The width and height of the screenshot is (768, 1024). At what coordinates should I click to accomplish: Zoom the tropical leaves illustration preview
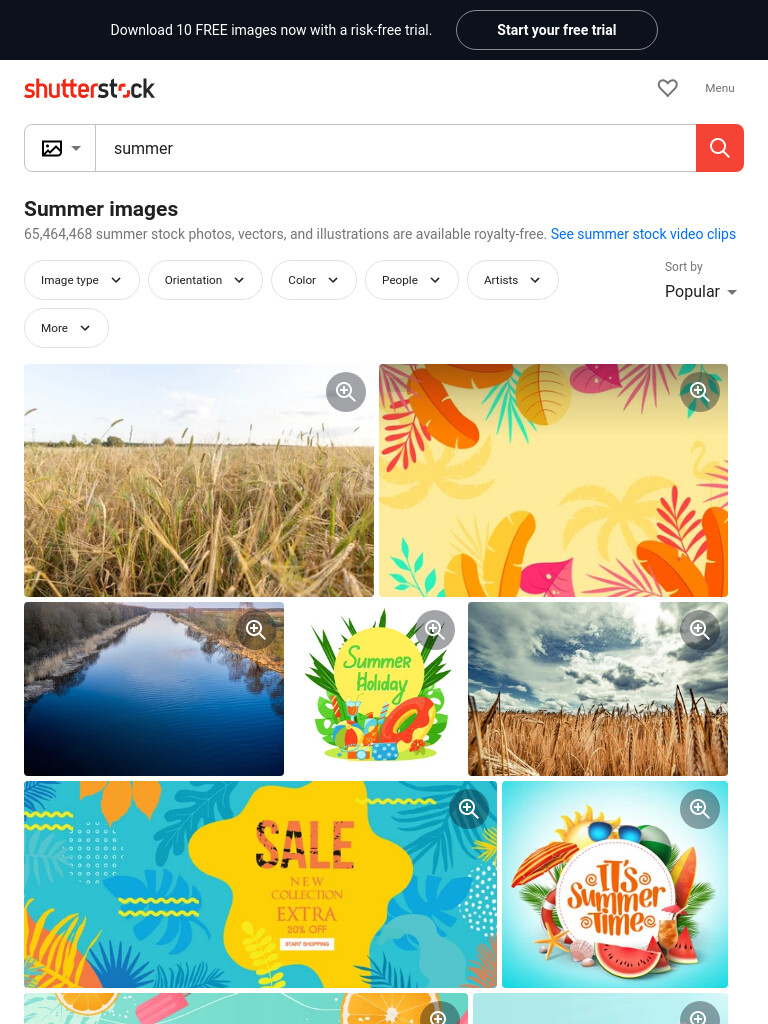click(699, 392)
